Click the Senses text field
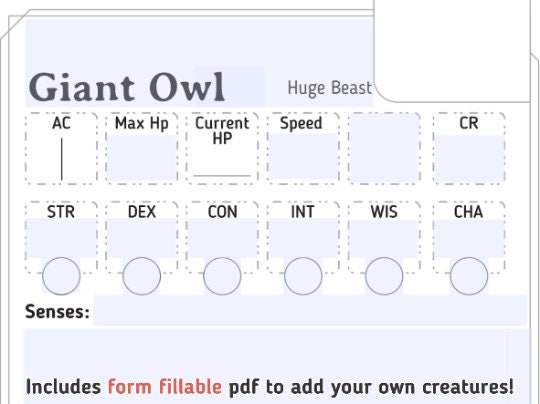The height and width of the screenshot is (404, 540). [x=310, y=310]
